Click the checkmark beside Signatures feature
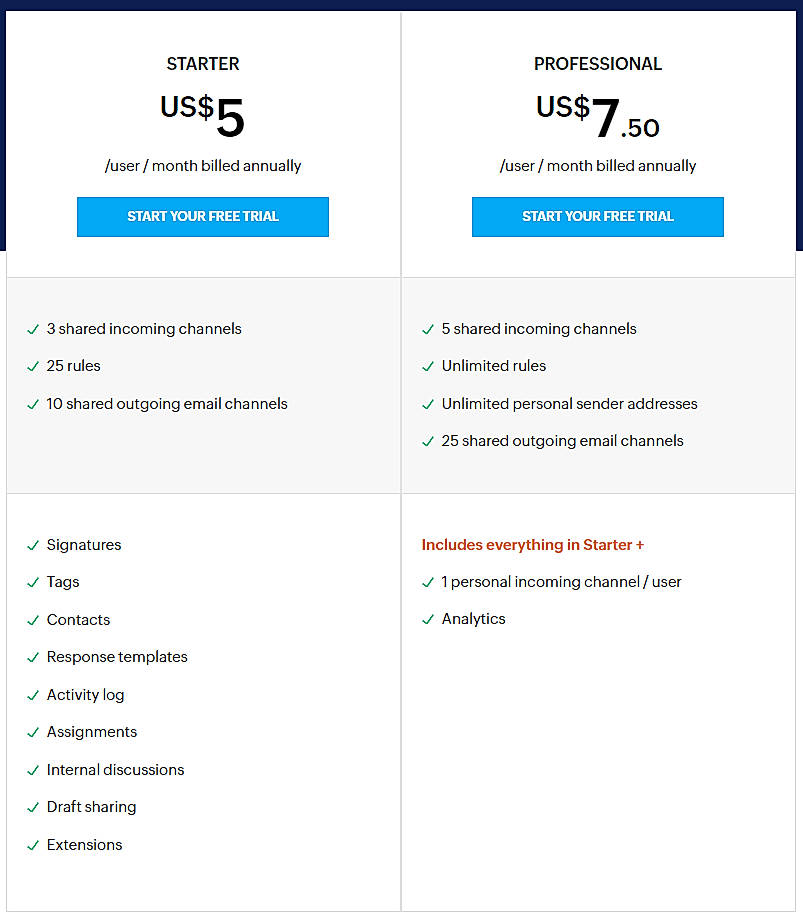Viewport: 803px width, 923px height. pyautogui.click(x=32, y=545)
